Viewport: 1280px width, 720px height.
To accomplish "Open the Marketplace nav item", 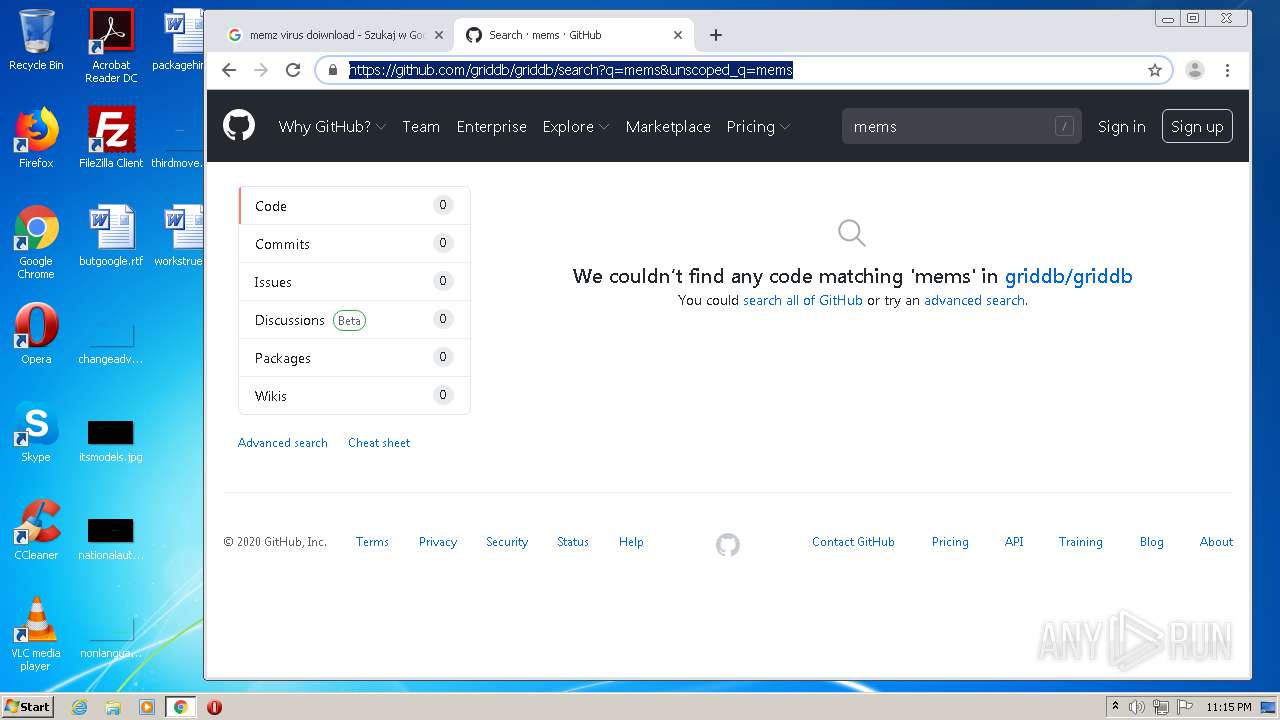I will tap(668, 127).
